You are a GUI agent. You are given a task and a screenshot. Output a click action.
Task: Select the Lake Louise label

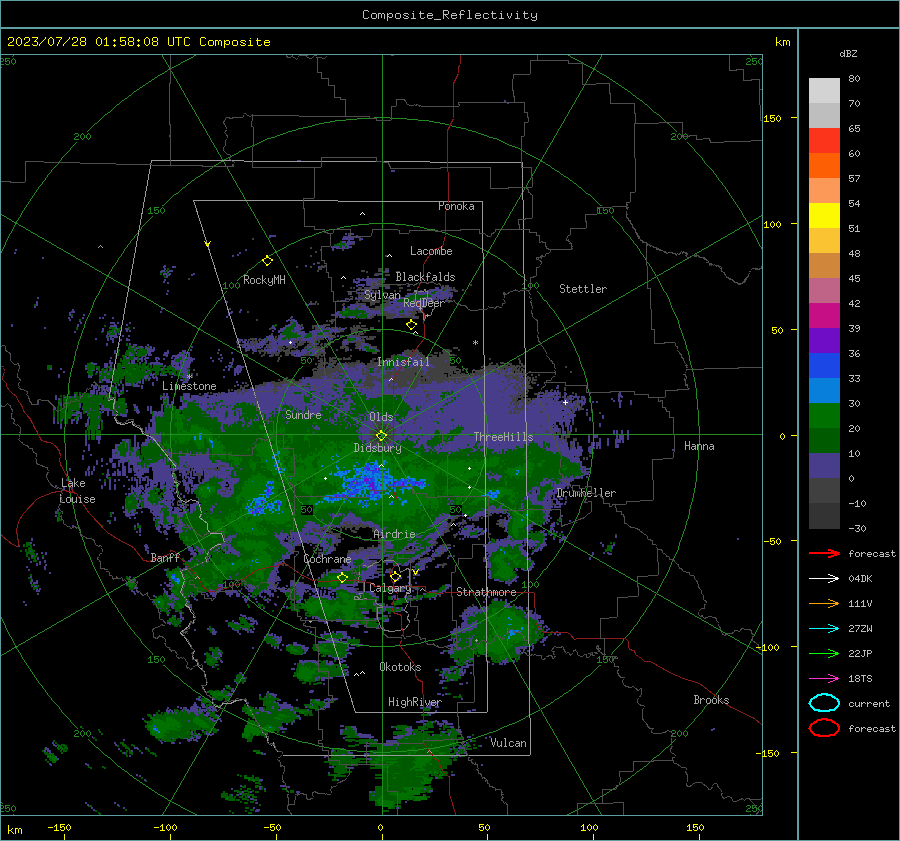point(78,491)
